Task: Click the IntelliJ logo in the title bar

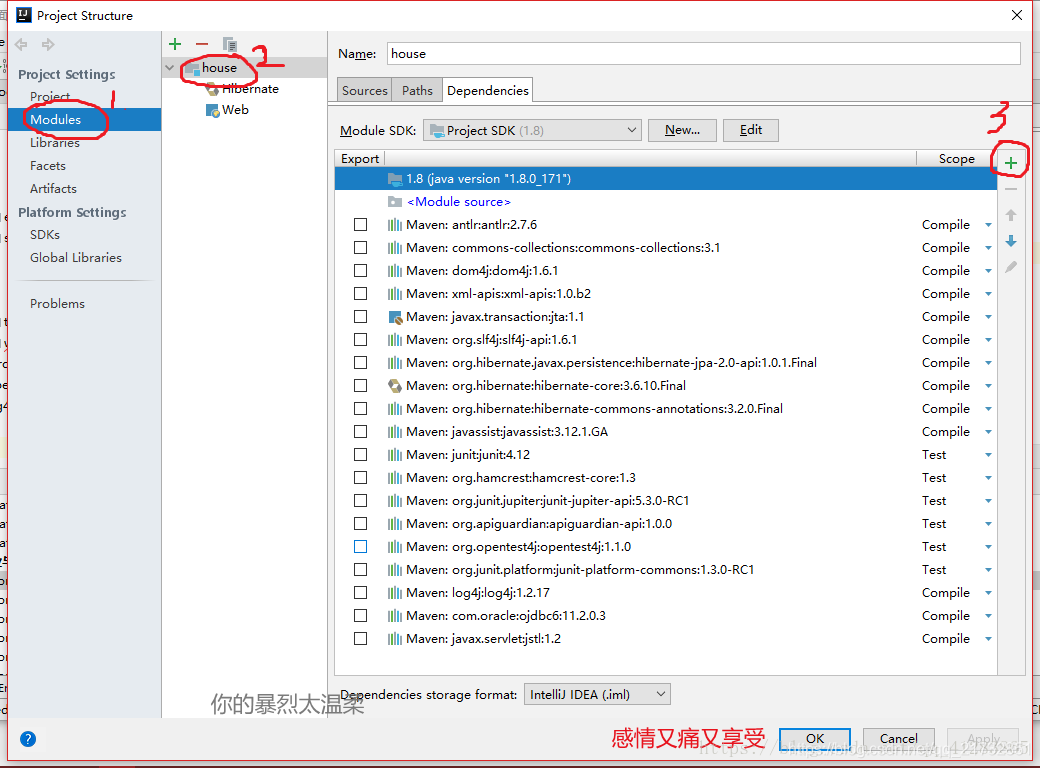Action: [x=24, y=15]
